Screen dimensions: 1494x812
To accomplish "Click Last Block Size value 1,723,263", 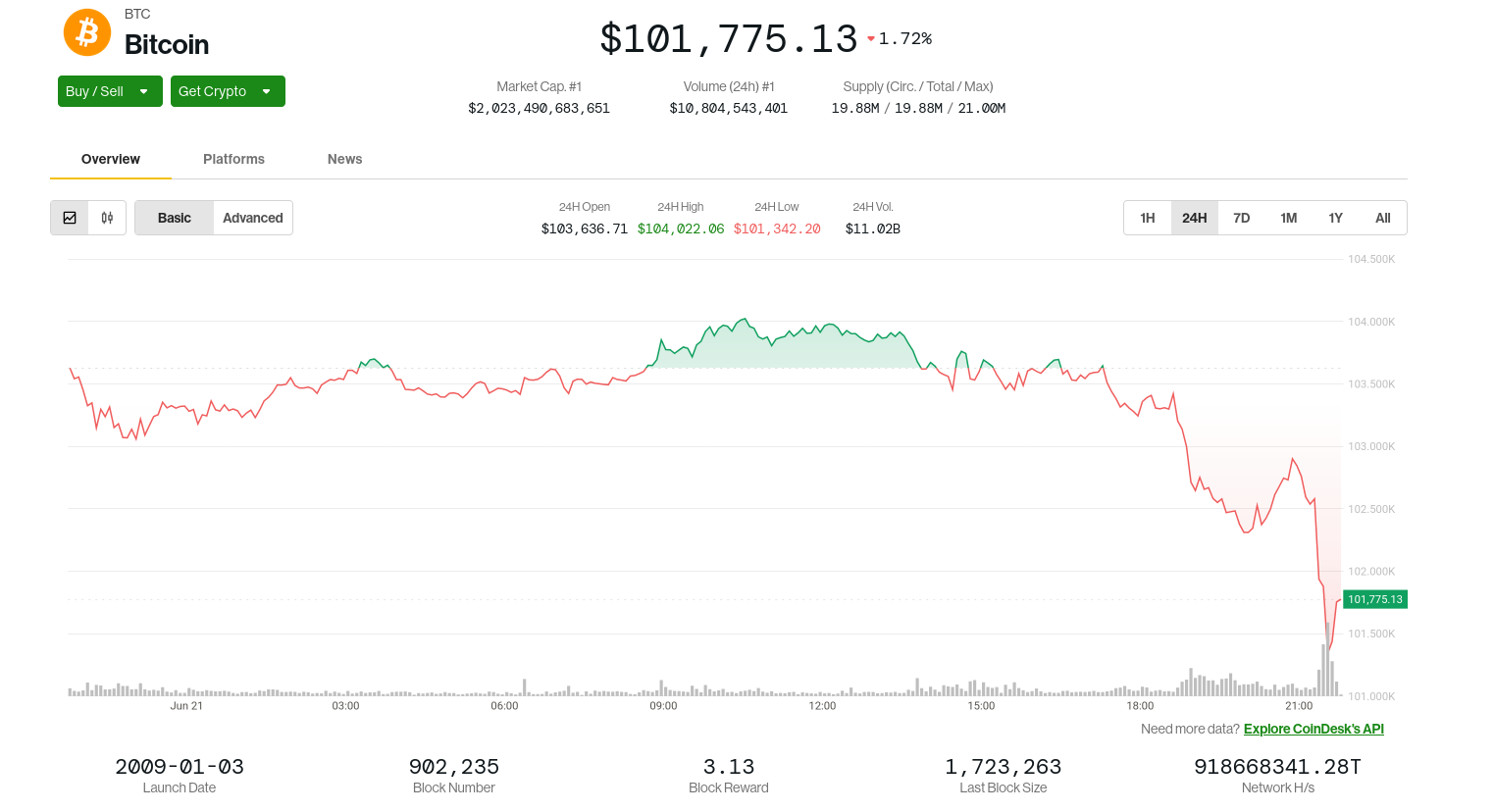I will 1004,767.
